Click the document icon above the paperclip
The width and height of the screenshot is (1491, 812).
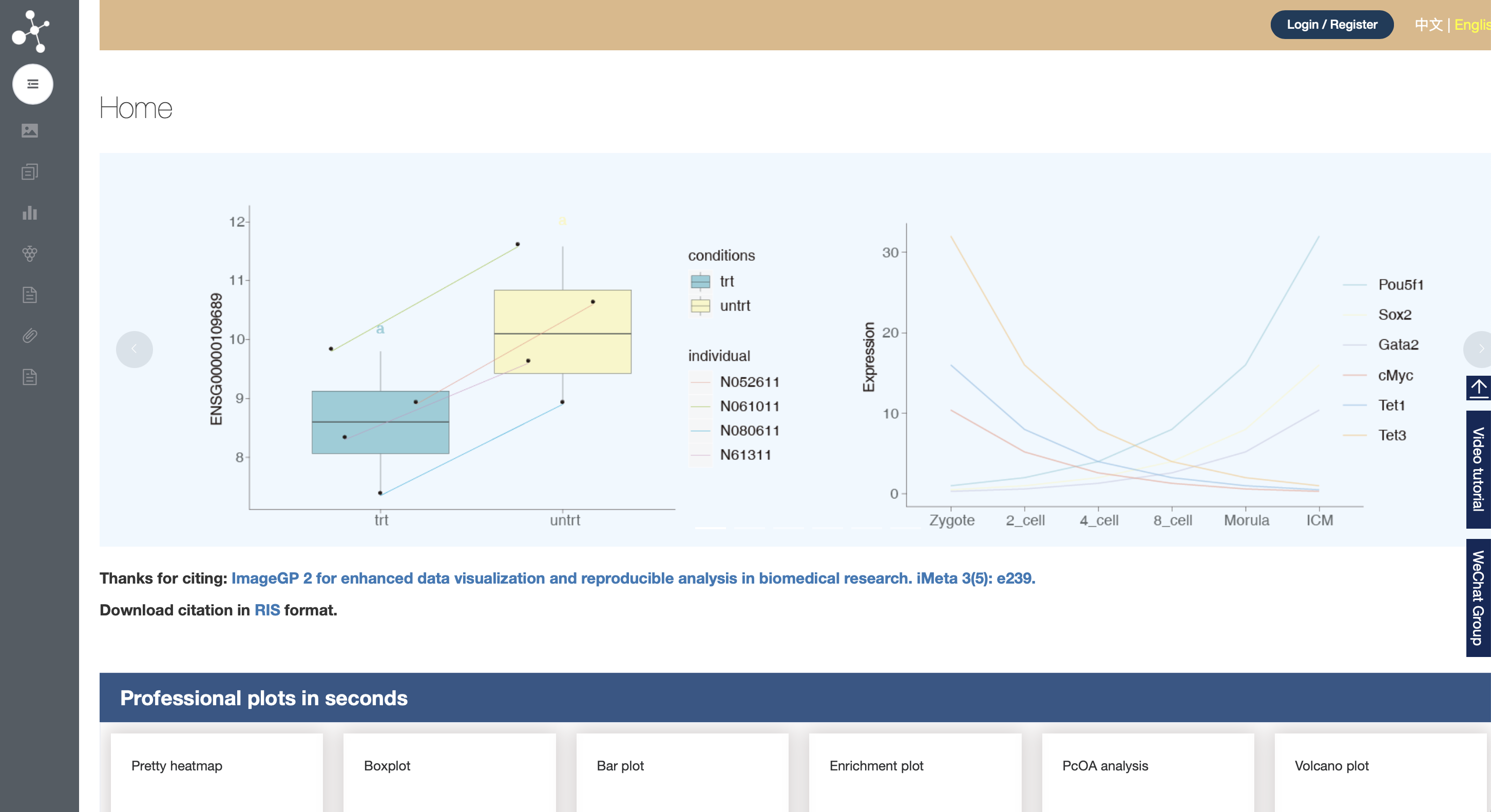[x=30, y=295]
